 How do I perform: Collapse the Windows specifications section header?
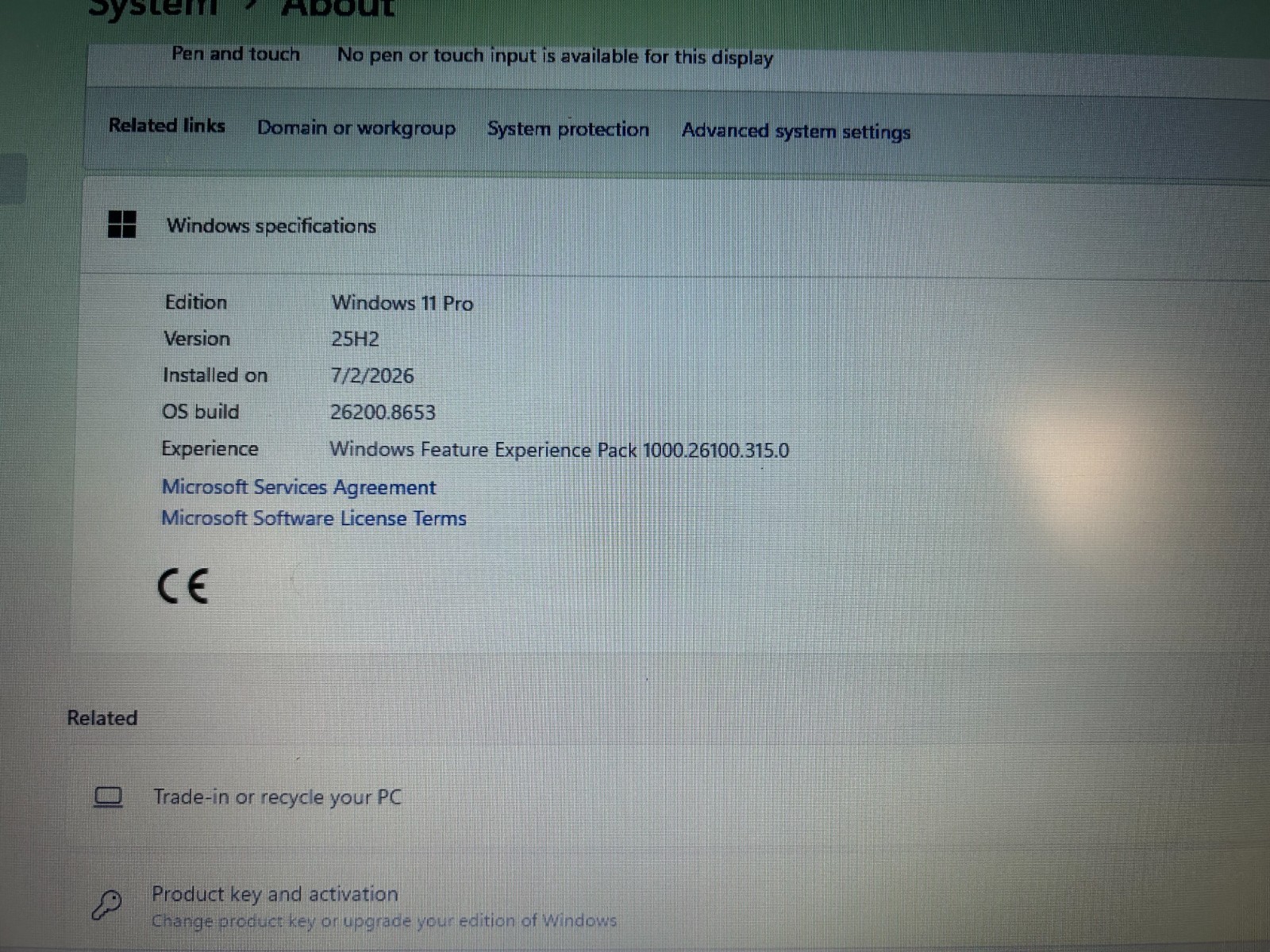point(675,226)
